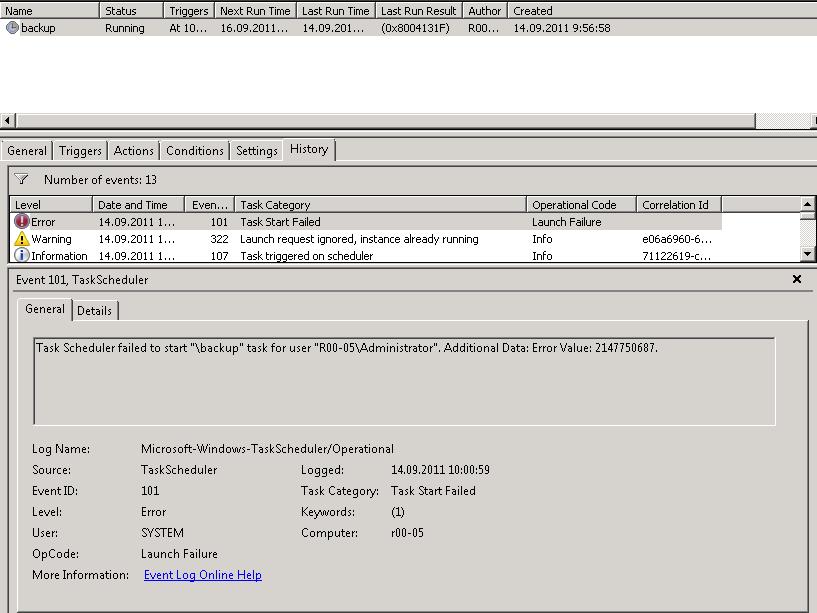
Task: Close the Event 101 details pane
Action: (797, 280)
